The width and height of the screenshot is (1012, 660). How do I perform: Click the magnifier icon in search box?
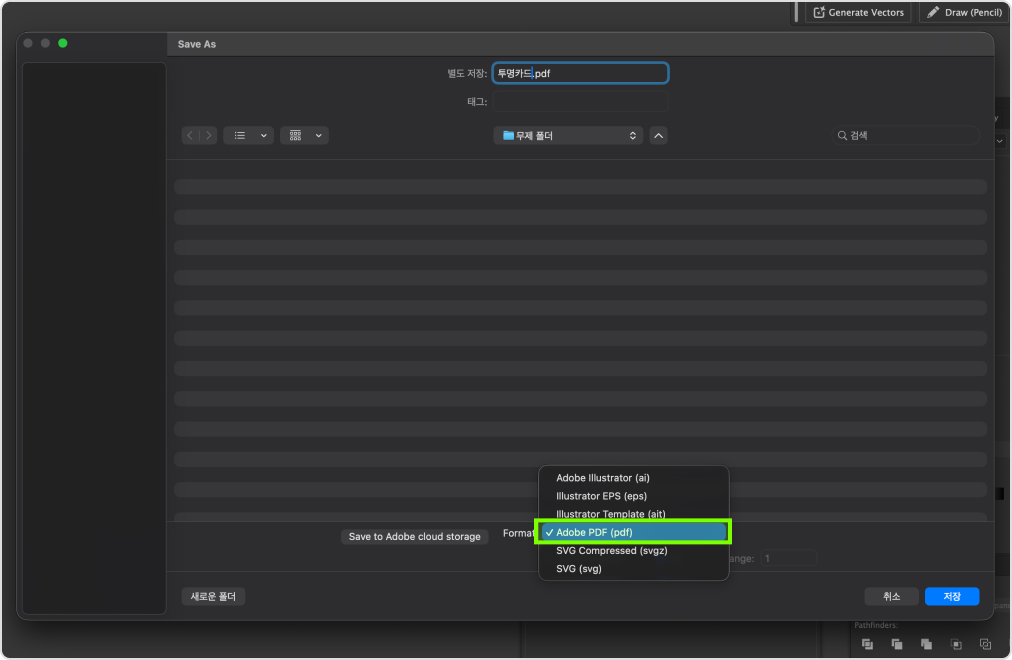pos(843,135)
